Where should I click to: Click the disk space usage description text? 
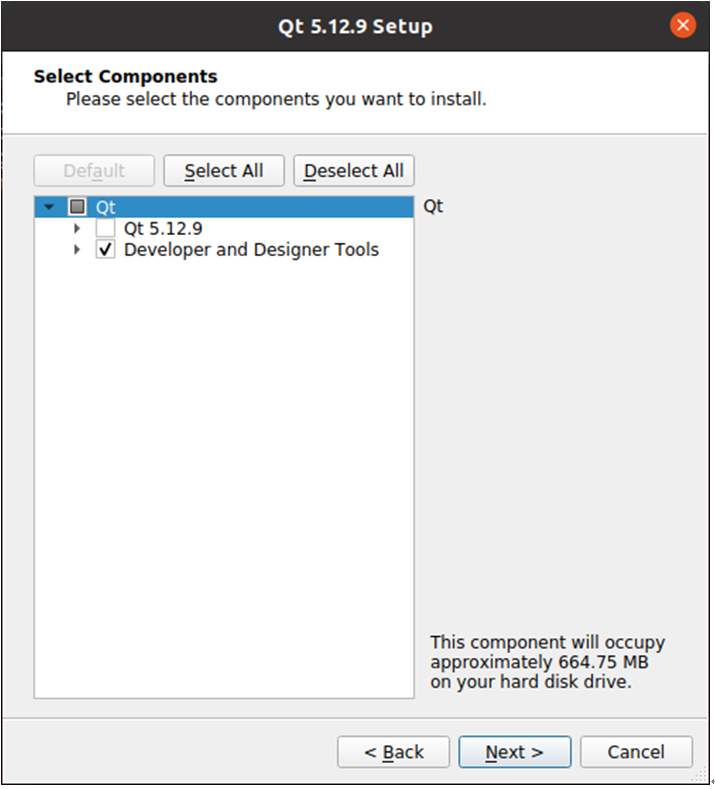tap(547, 662)
